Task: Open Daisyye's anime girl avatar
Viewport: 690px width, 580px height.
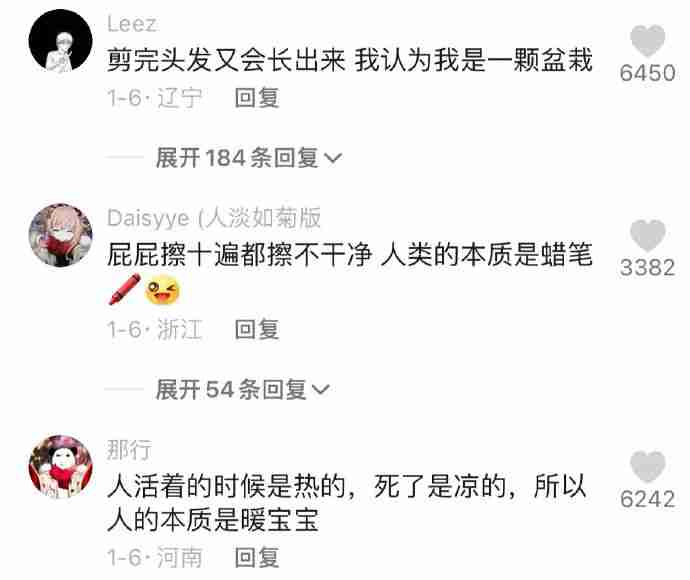Action: (x=61, y=235)
